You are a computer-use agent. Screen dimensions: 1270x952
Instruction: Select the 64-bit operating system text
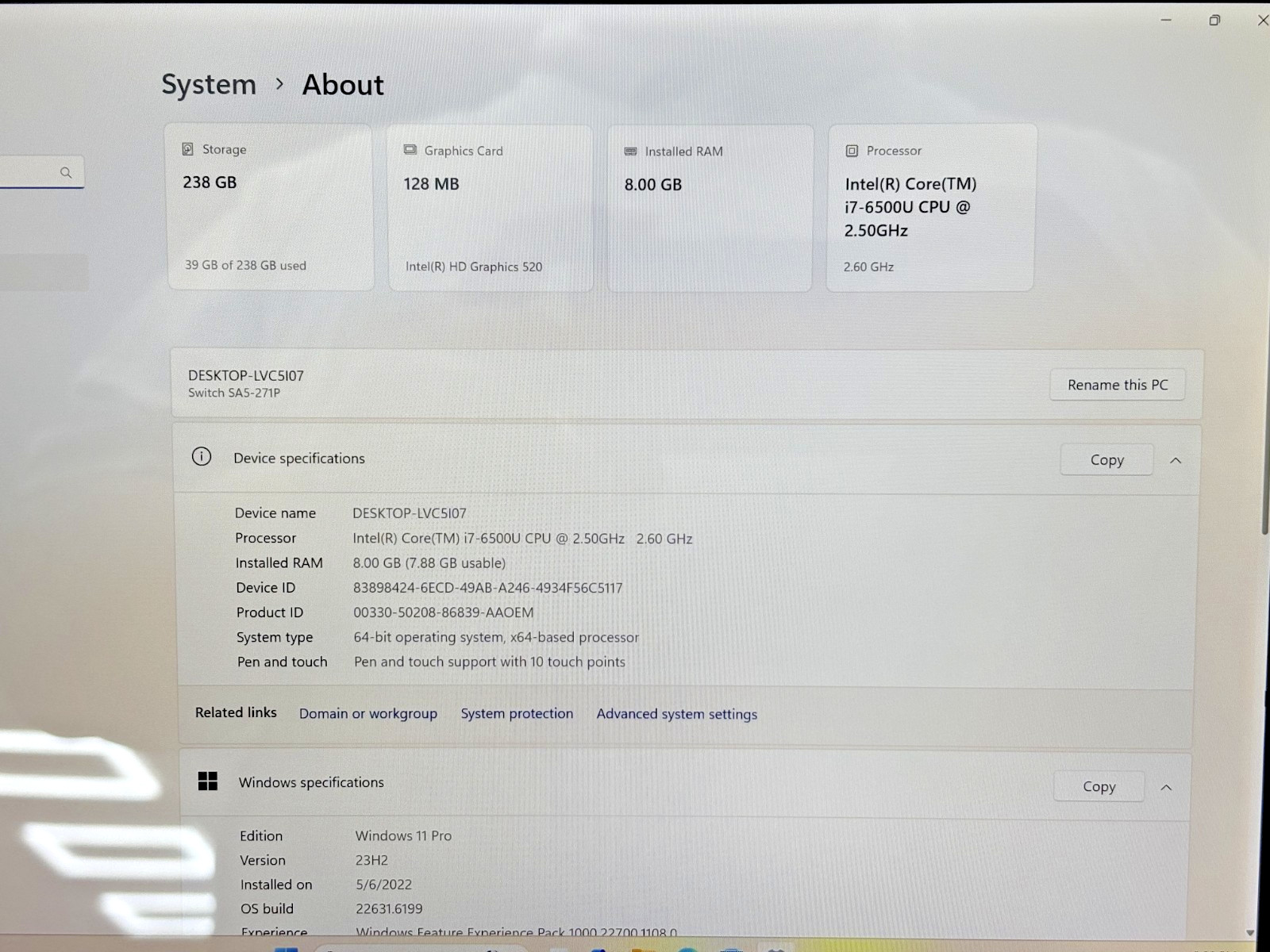496,637
